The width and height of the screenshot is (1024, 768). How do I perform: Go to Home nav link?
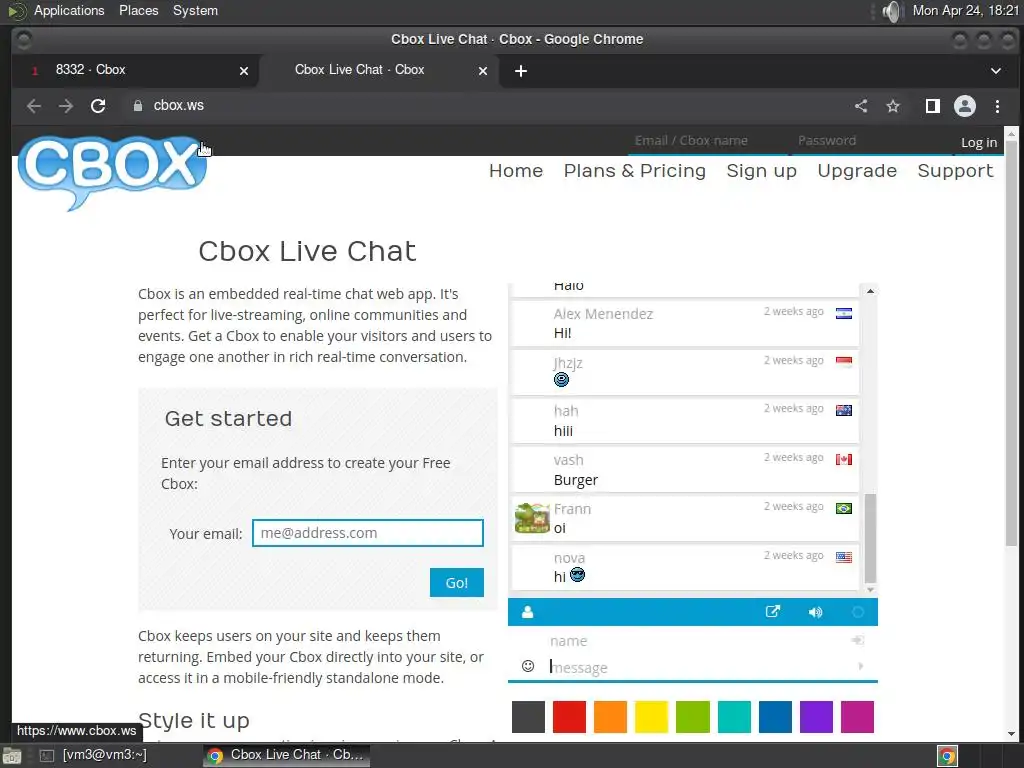pos(516,170)
